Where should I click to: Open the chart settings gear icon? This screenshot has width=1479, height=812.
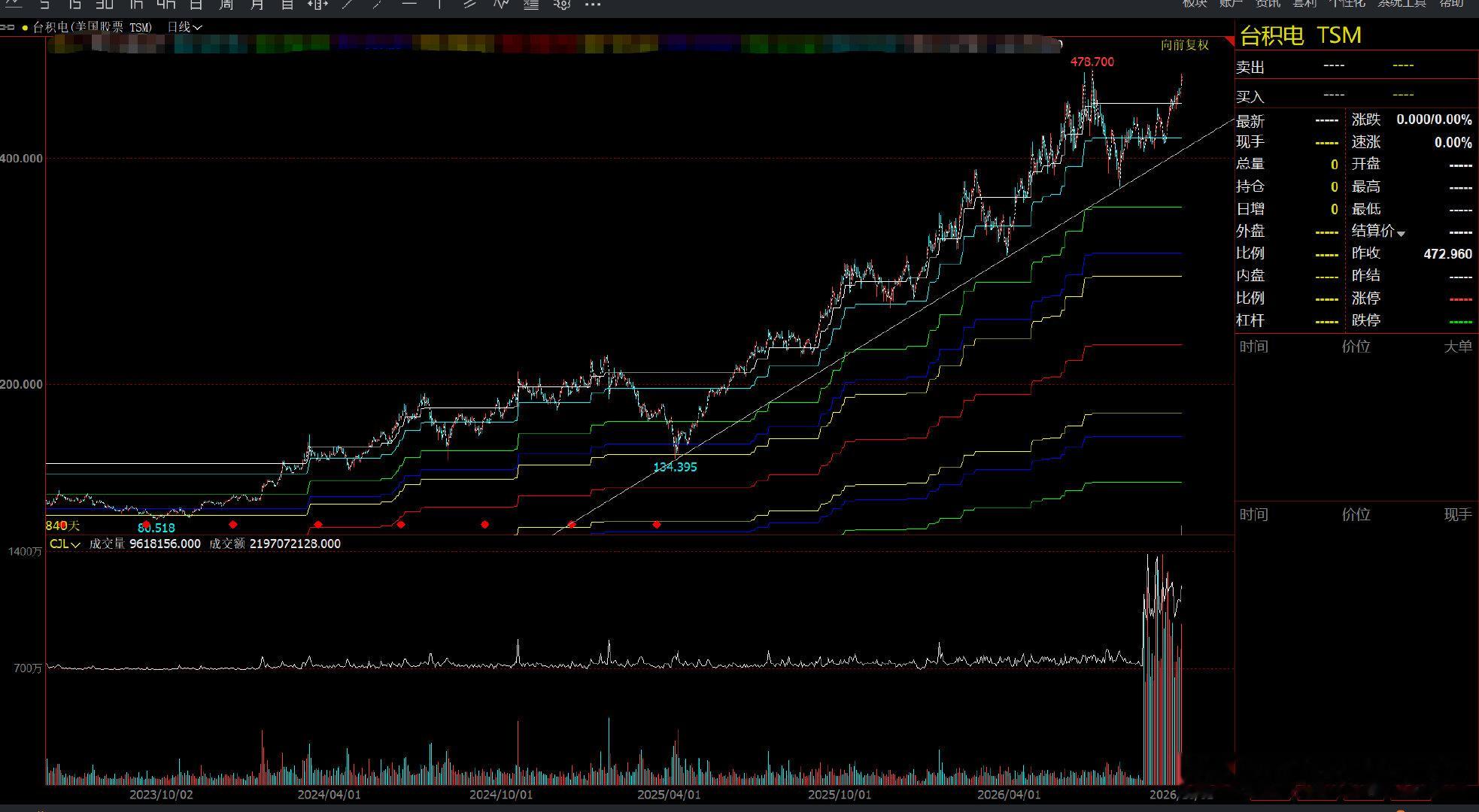(562, 4)
